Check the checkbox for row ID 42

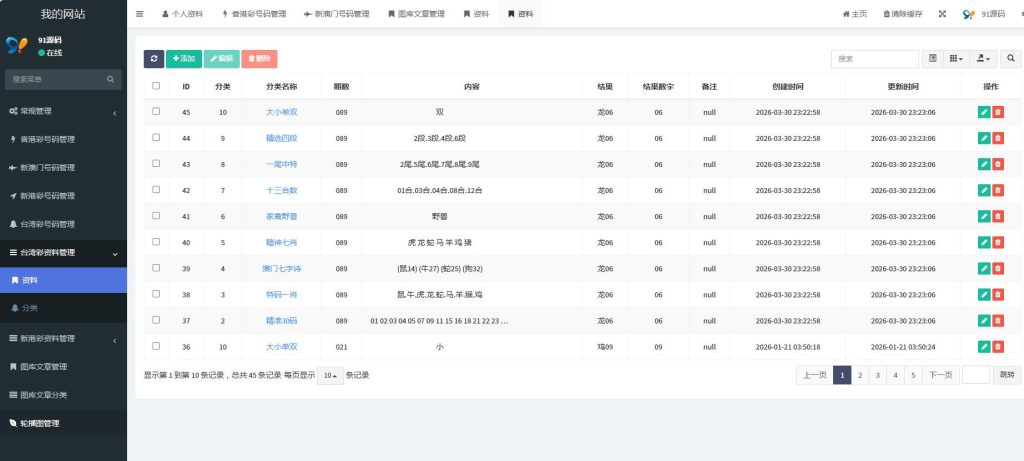[x=155, y=189]
